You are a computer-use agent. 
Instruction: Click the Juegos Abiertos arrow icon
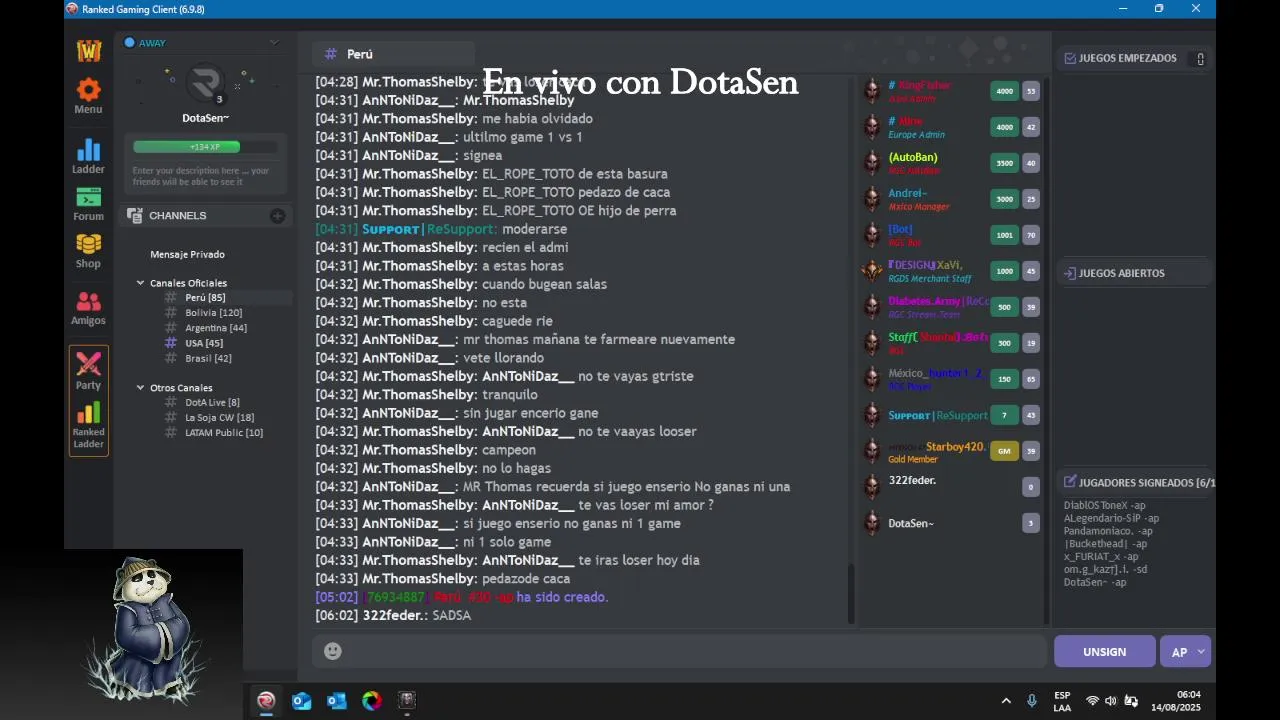click(1069, 273)
